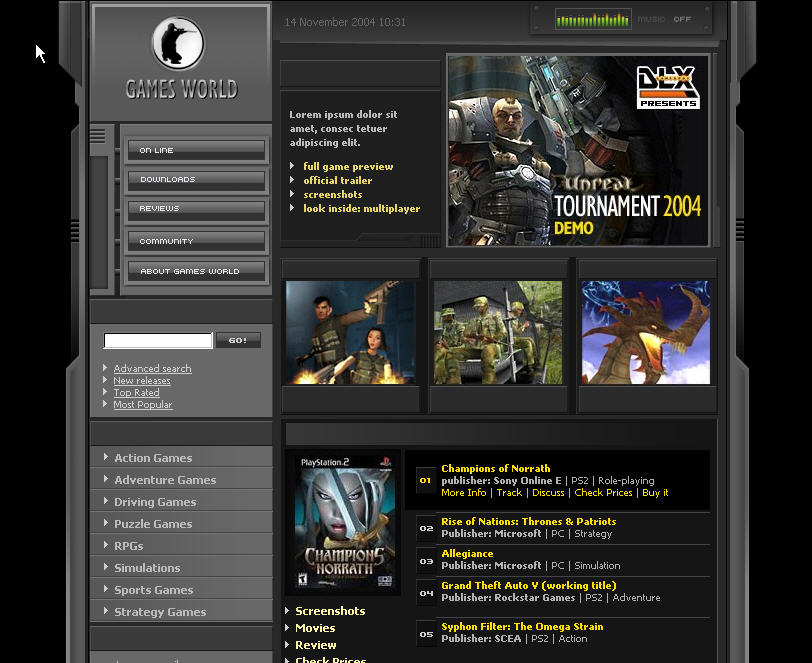Click the Games World sniper logo
This screenshot has height=663, width=812.
coord(178,44)
